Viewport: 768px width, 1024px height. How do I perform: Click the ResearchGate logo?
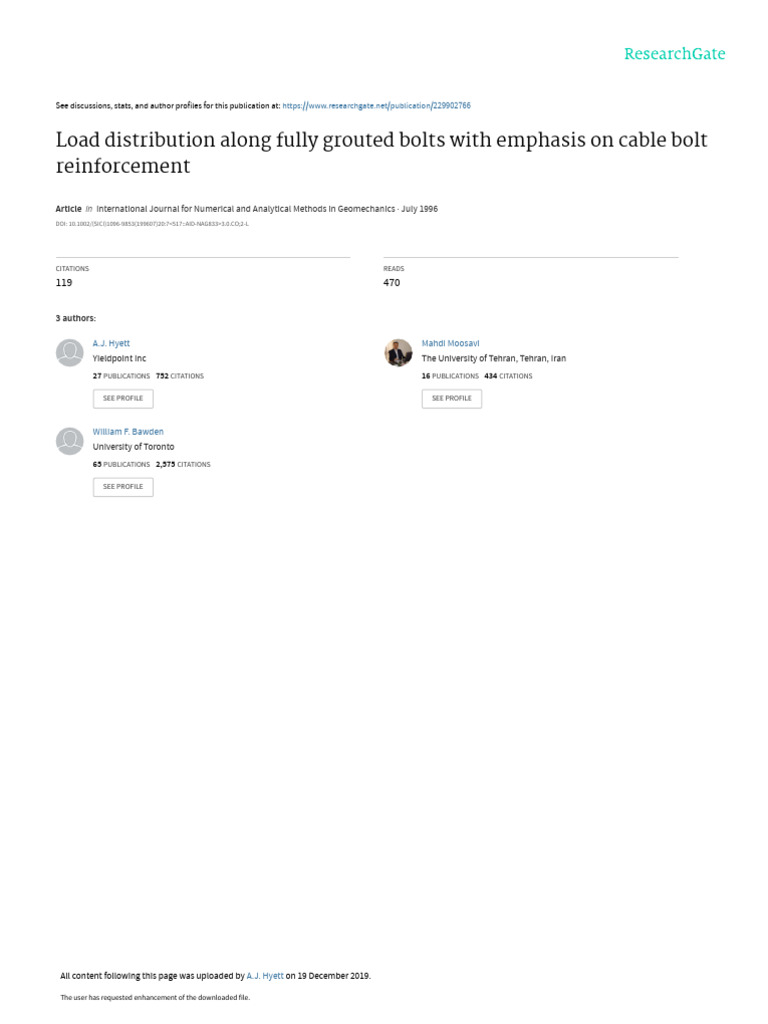pyautogui.click(x=674, y=54)
